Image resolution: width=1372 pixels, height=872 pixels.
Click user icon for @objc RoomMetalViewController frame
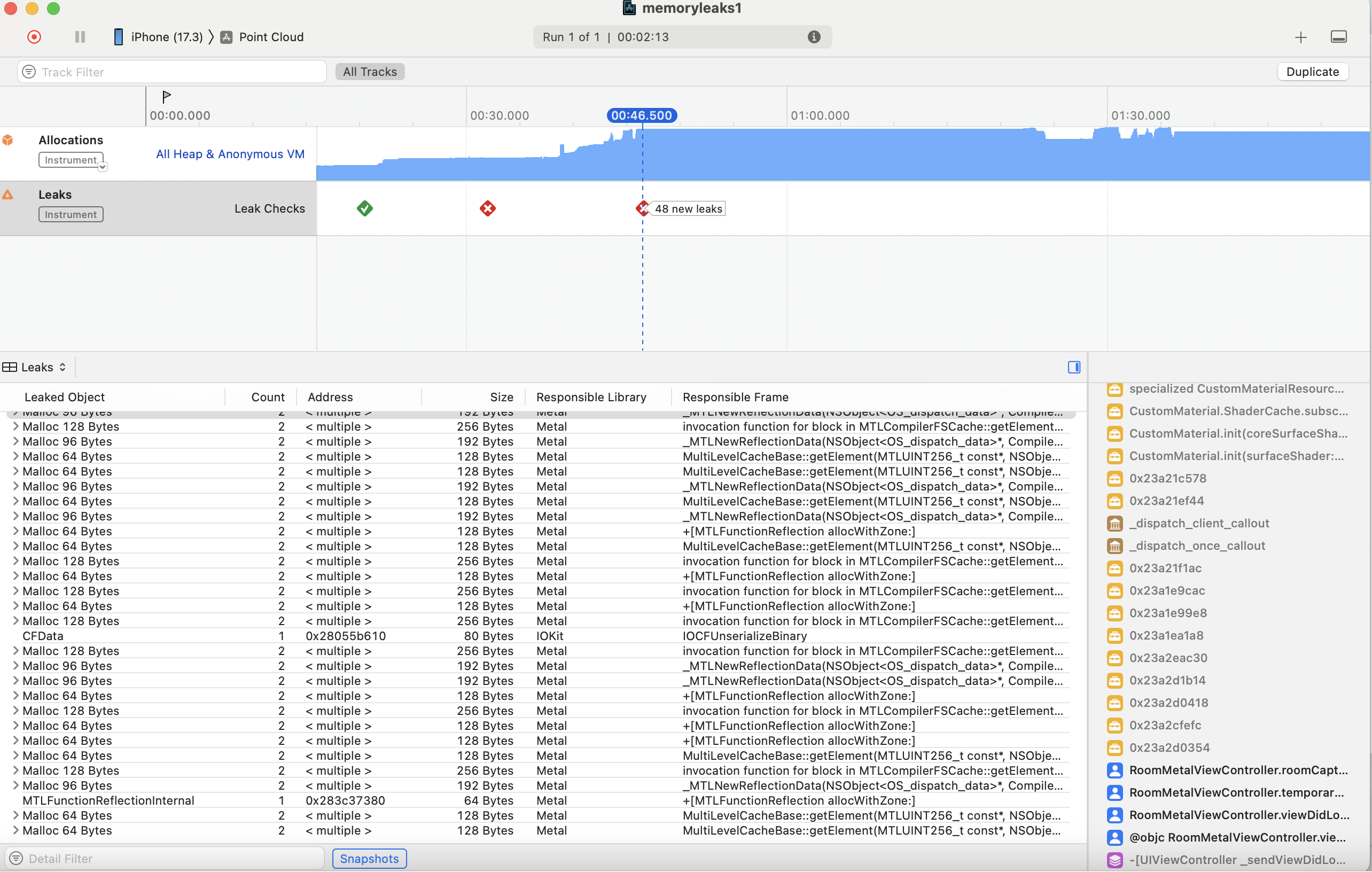[1114, 837]
